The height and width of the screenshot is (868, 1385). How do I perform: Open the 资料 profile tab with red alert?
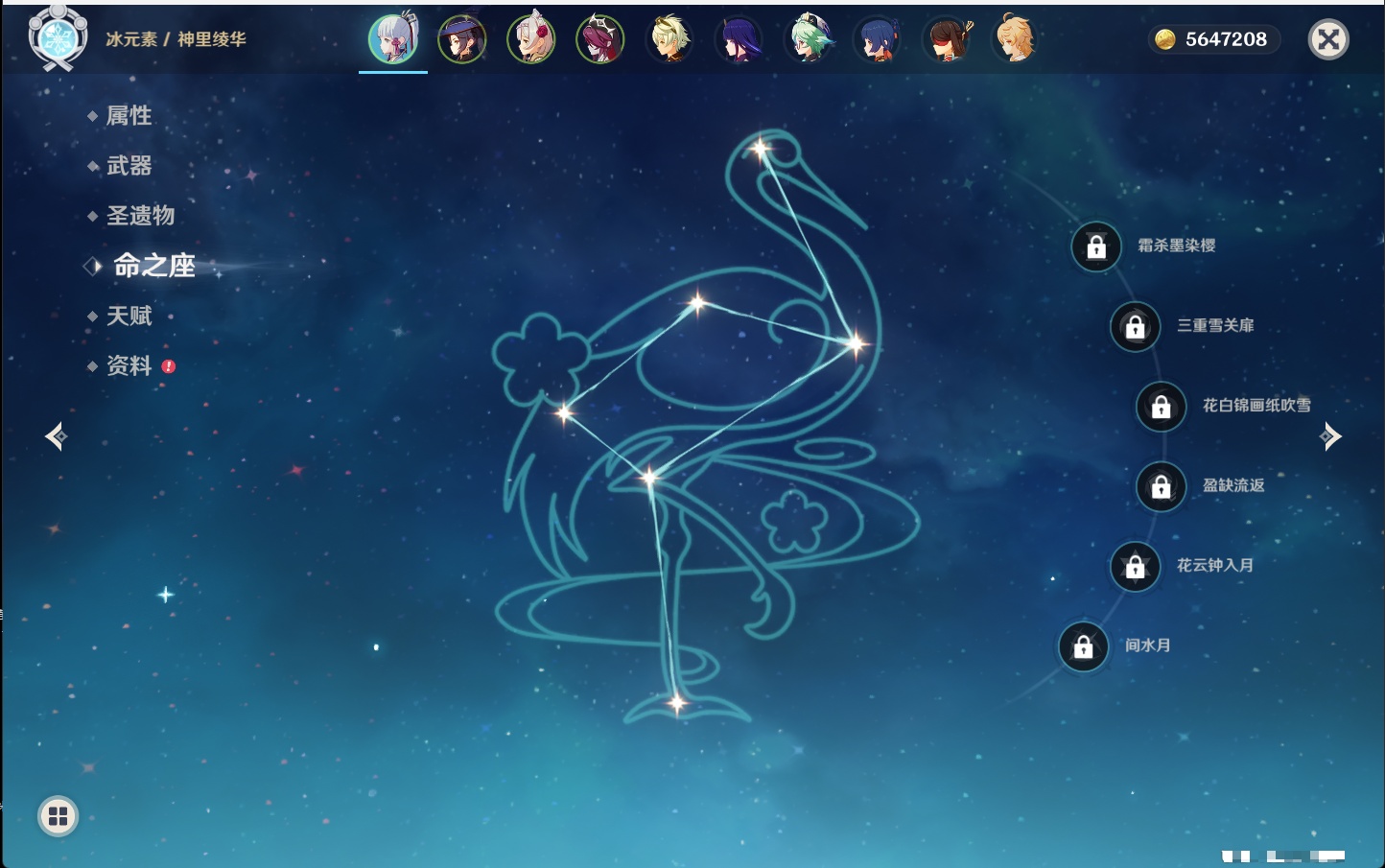pos(129,365)
